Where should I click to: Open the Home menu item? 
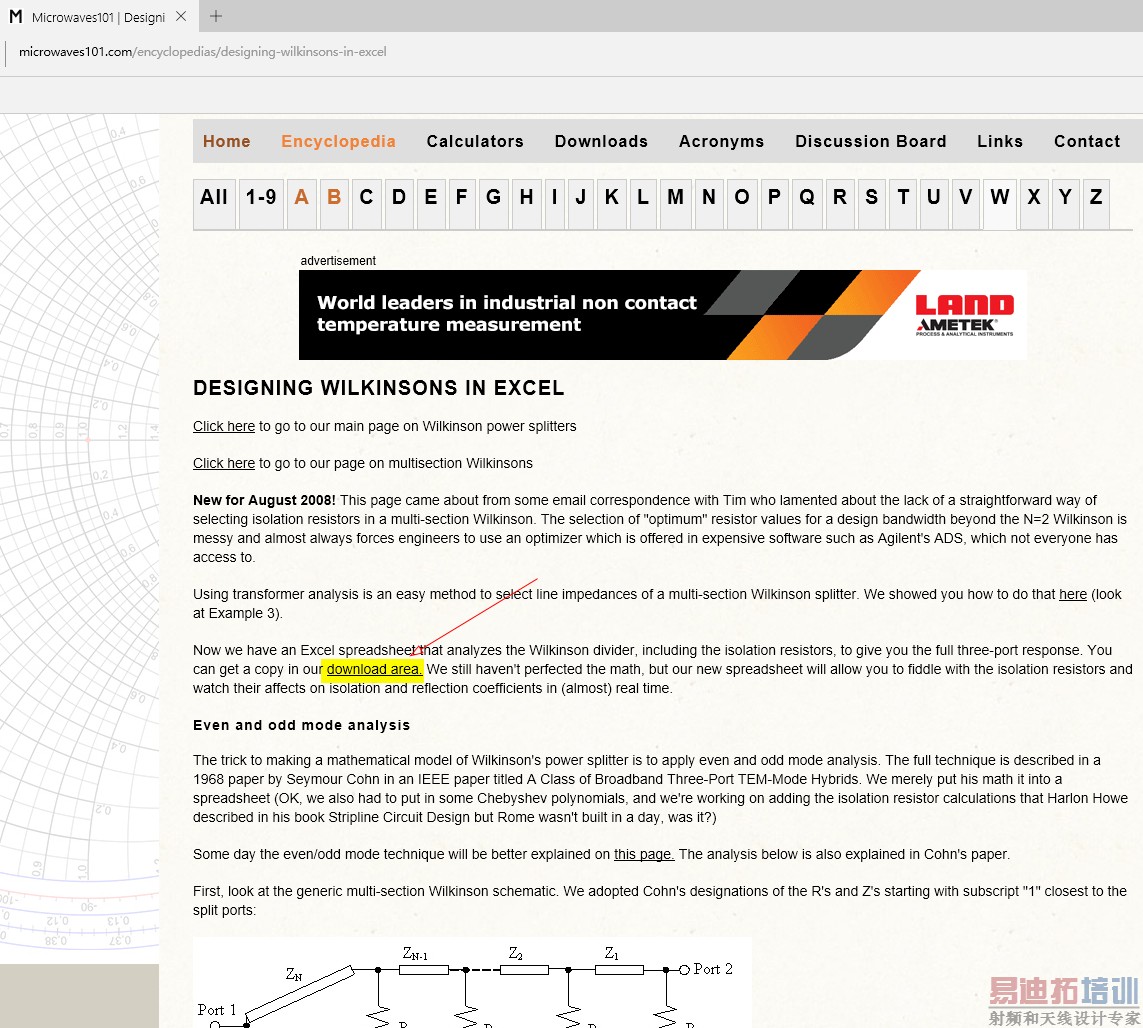(x=227, y=141)
